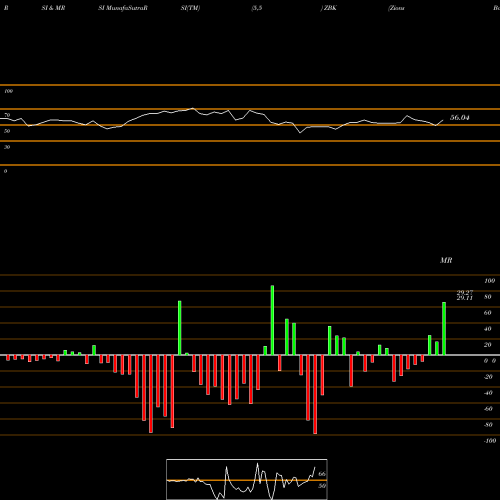
Task: Click the 'SI & MR' header text
Action: pos(53,8)
